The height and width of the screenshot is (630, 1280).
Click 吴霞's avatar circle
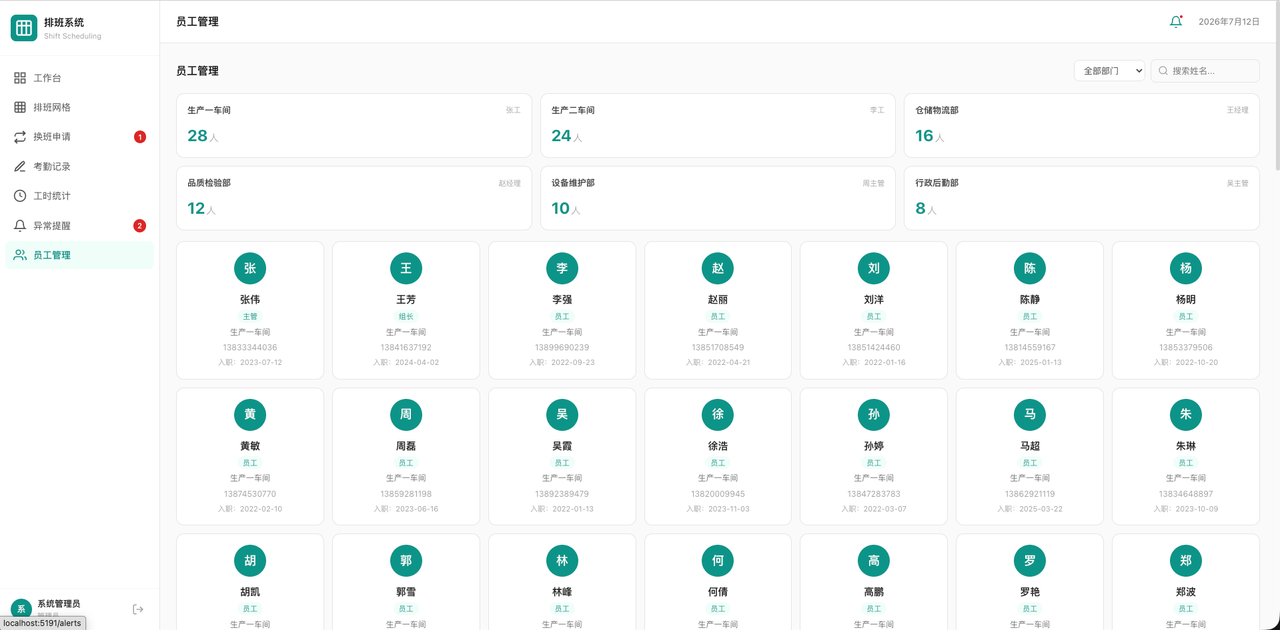tap(562, 414)
